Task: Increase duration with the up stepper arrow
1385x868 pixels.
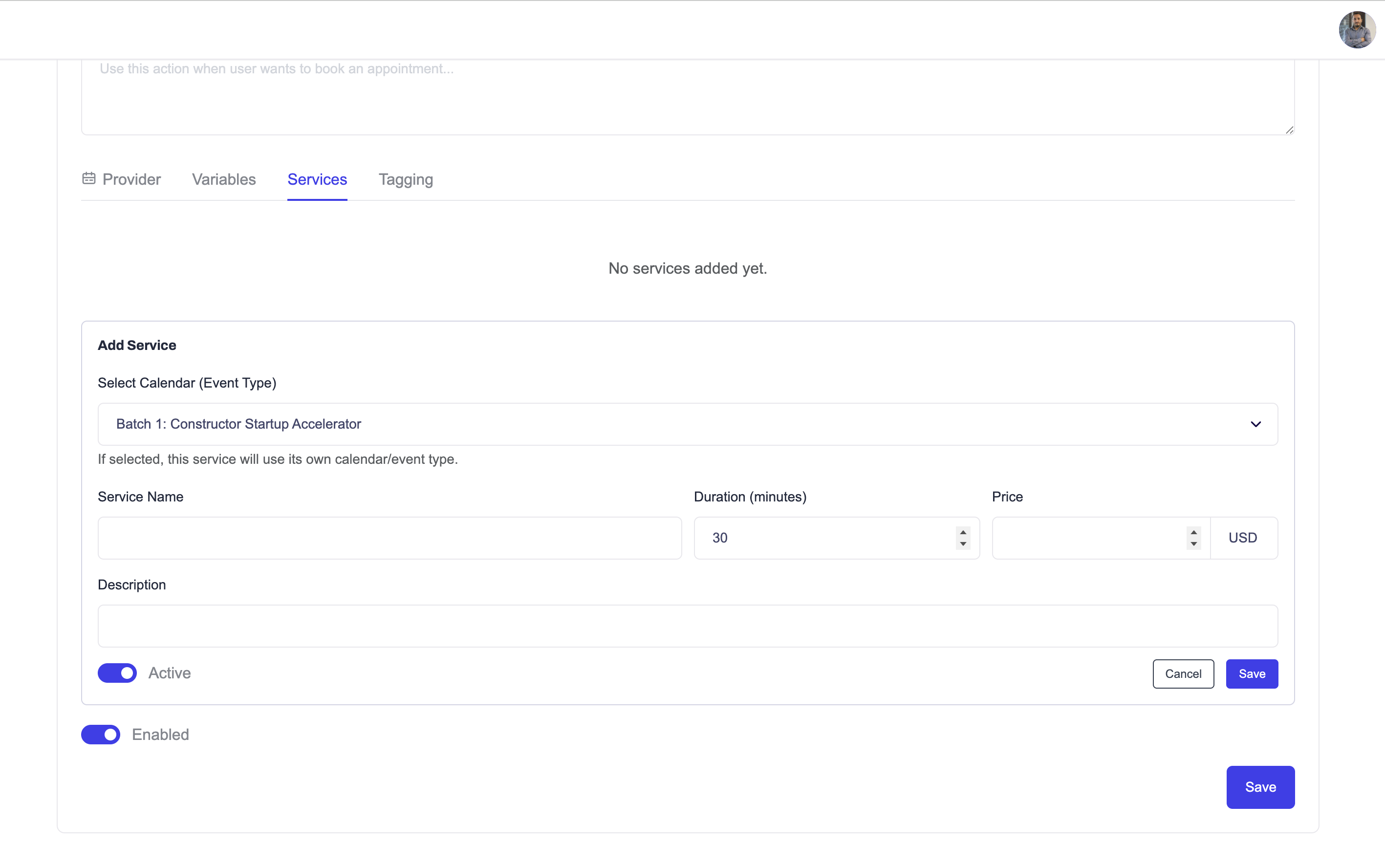Action: (x=963, y=532)
